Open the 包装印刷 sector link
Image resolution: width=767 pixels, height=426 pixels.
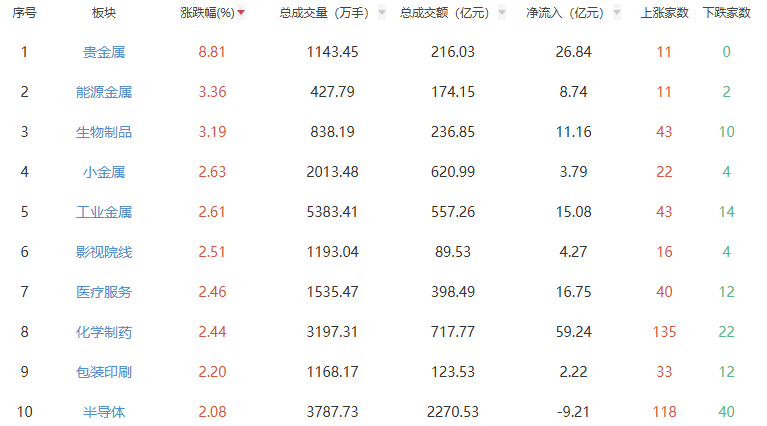[104, 372]
